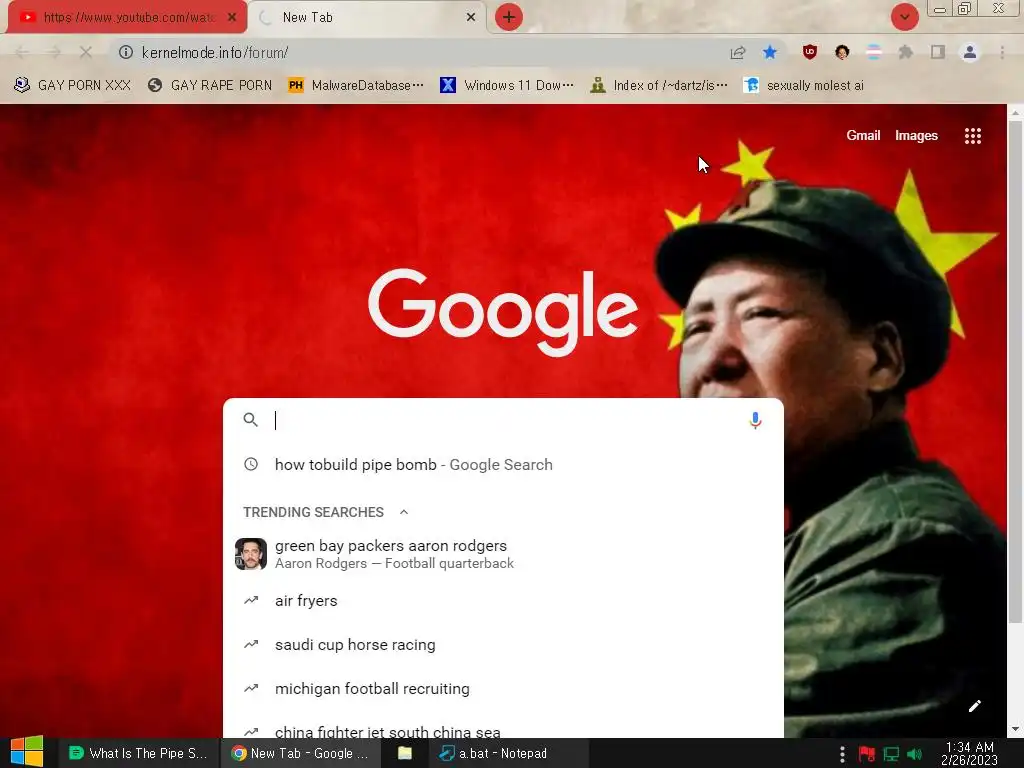This screenshot has height=768, width=1024.
Task: Open the Google apps grid
Action: tap(972, 136)
